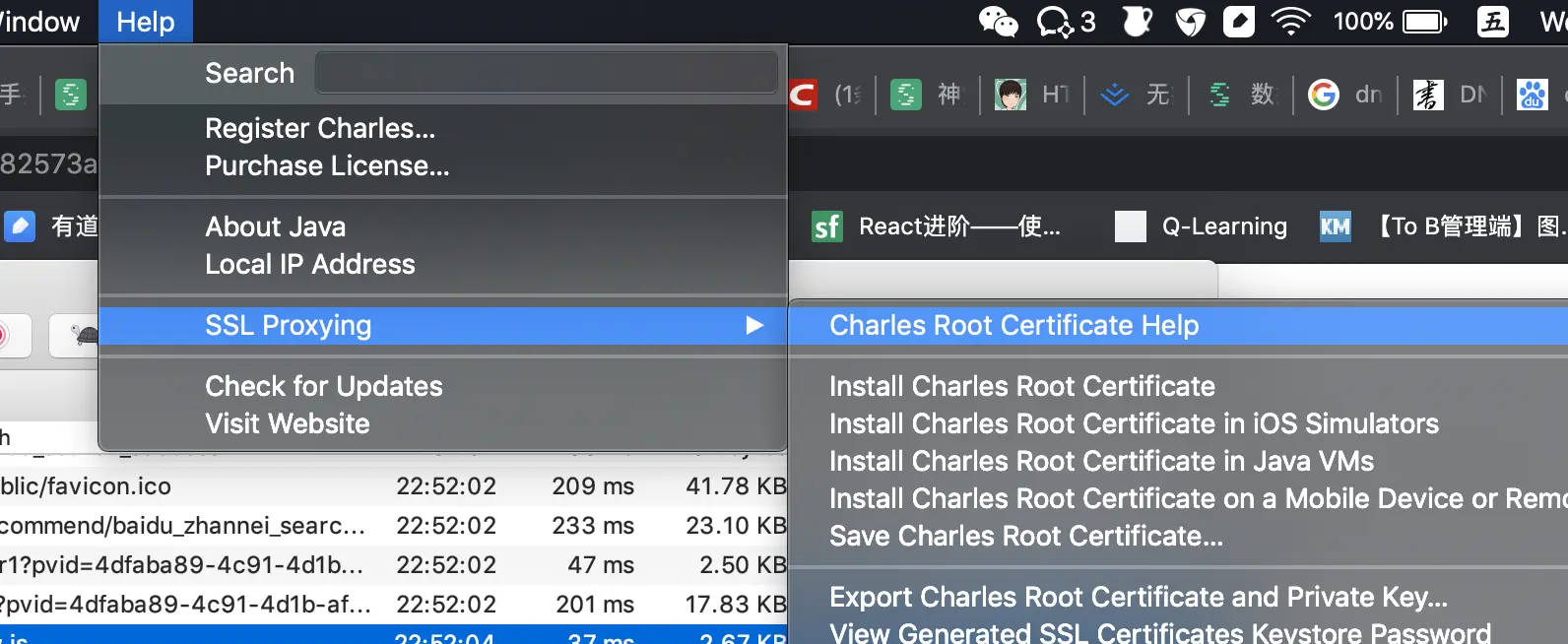This screenshot has width=1568, height=644.
Task: Select the ?pvid=4dfaba89-4c91-4d1b-af... row
Action: (394, 605)
